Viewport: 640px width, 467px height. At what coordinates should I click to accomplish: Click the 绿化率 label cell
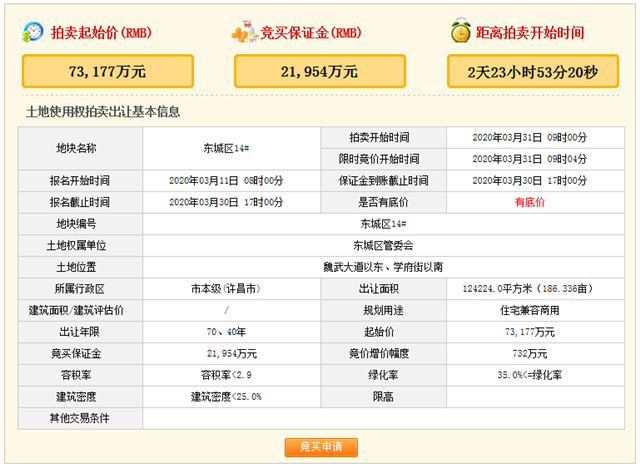coord(384,376)
